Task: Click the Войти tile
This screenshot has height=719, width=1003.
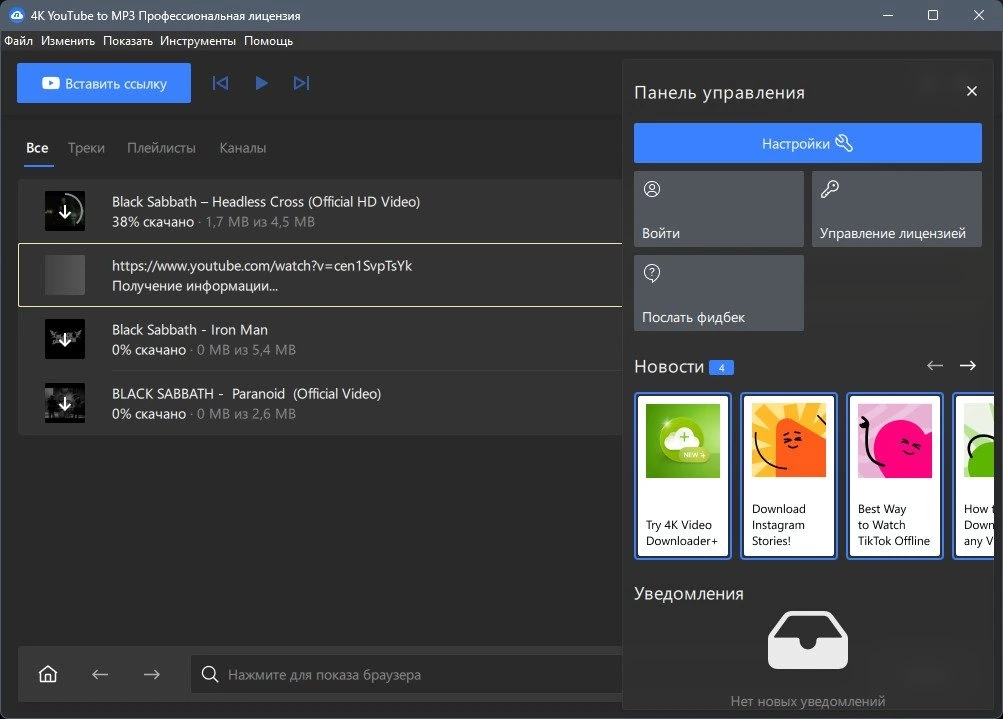Action: 718,209
